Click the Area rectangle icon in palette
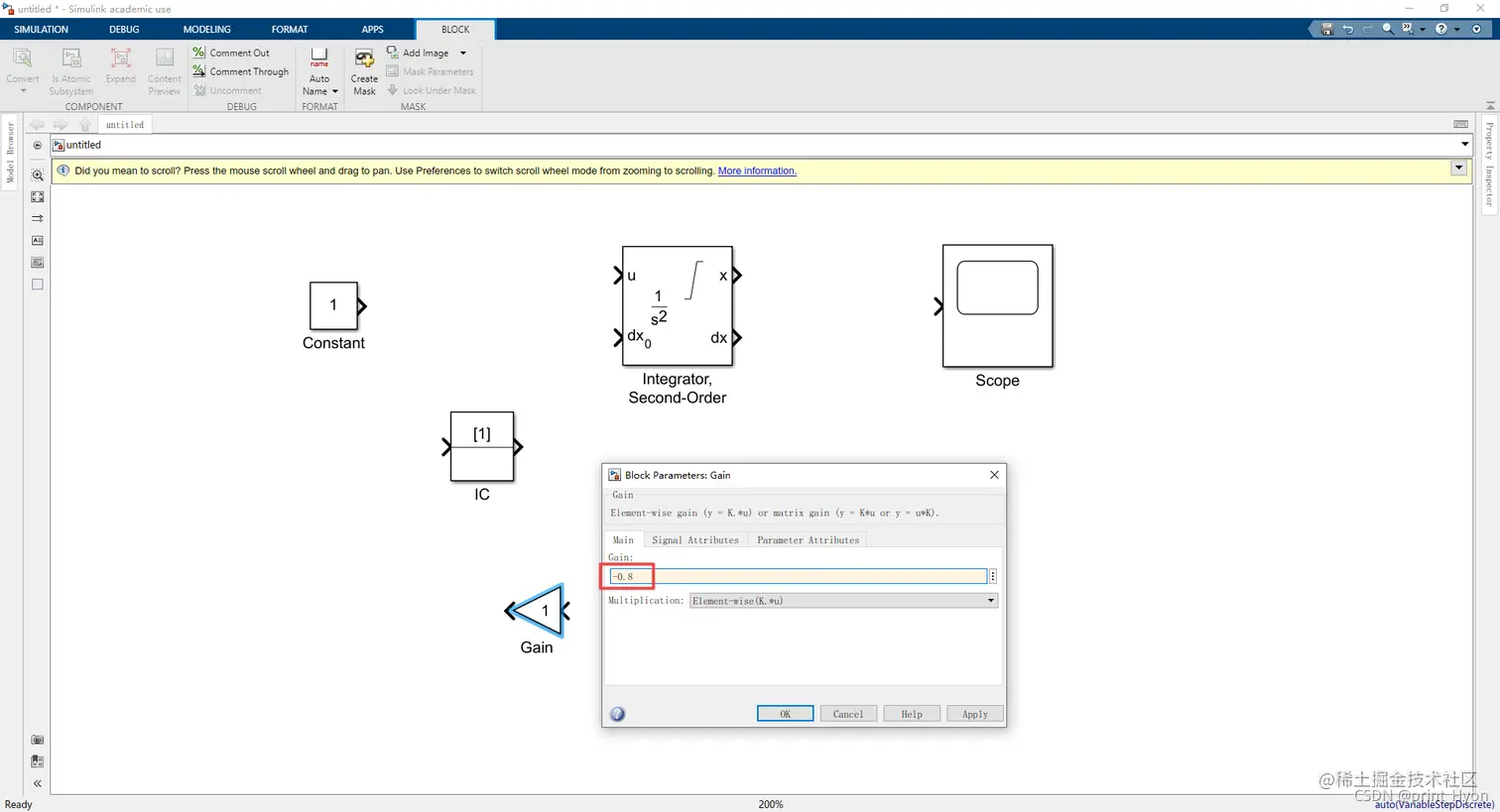 tap(38, 285)
